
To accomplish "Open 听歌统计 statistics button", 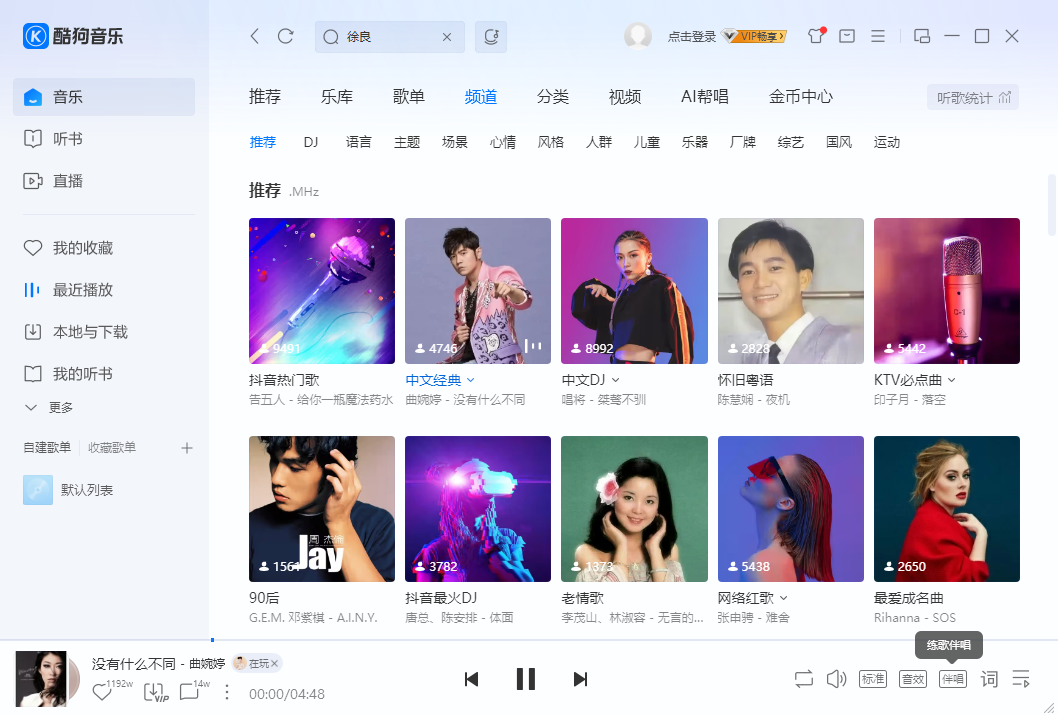I will pos(973,98).
